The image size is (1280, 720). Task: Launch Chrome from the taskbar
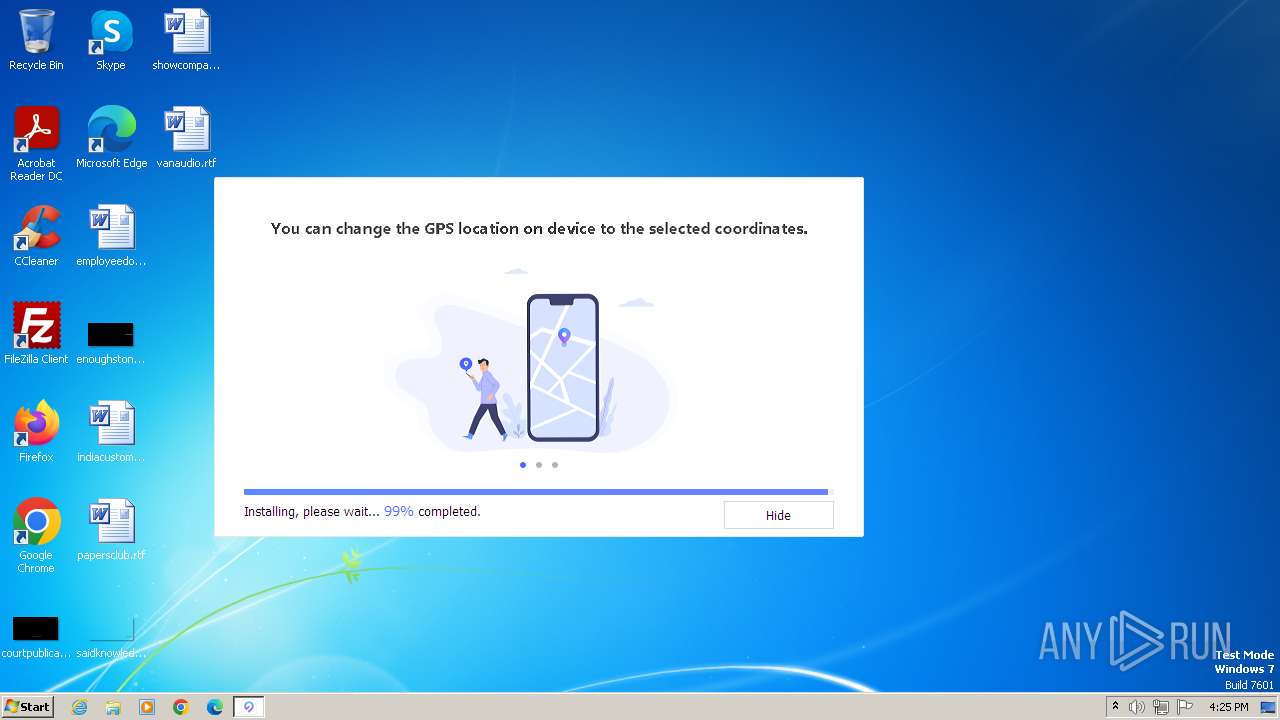pos(181,707)
